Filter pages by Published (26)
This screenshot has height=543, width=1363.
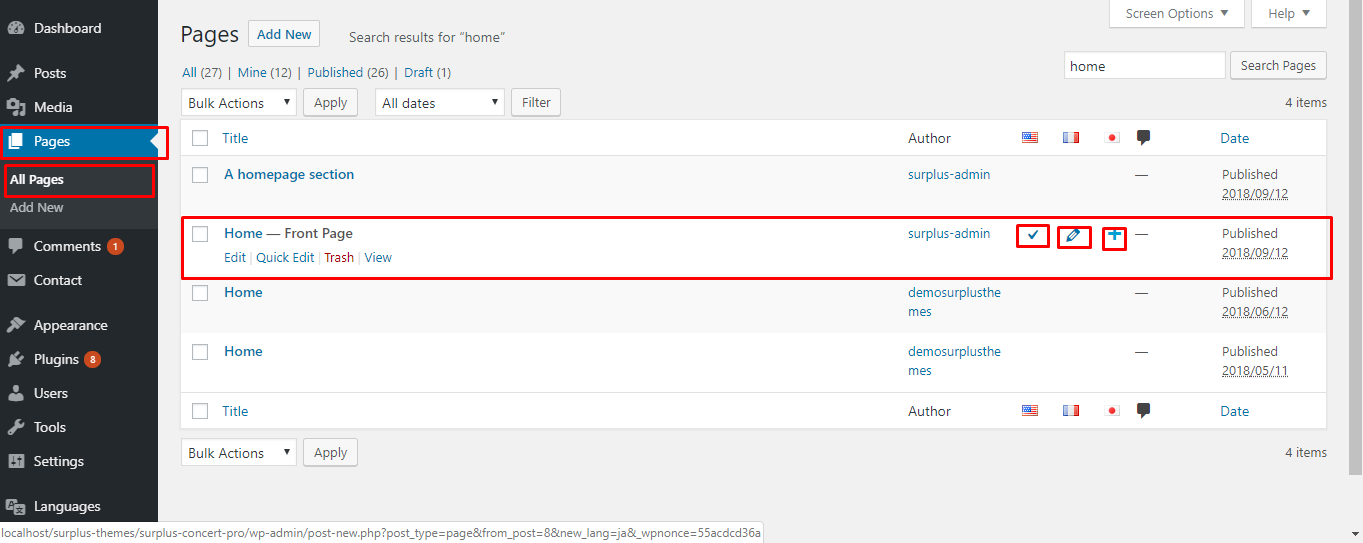tap(348, 72)
